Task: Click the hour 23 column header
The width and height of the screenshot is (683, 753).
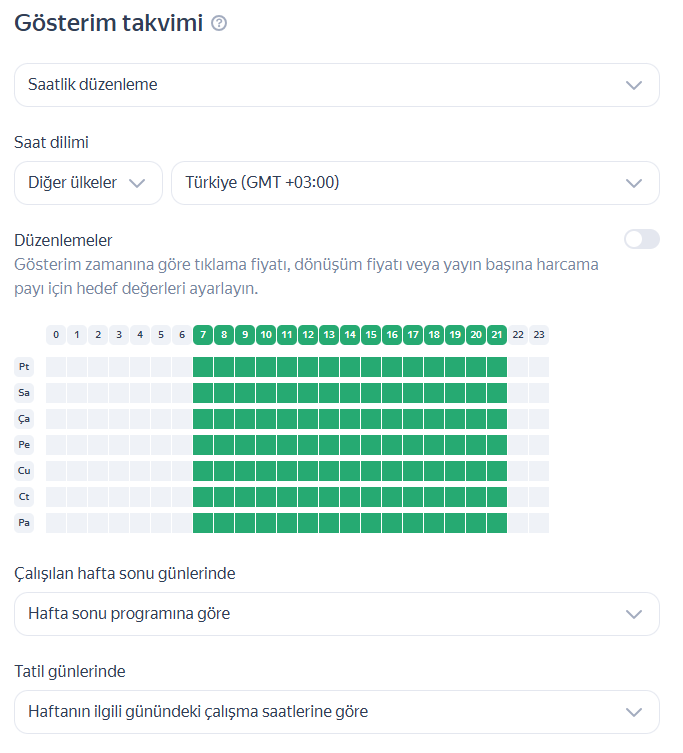Action: coord(539,335)
